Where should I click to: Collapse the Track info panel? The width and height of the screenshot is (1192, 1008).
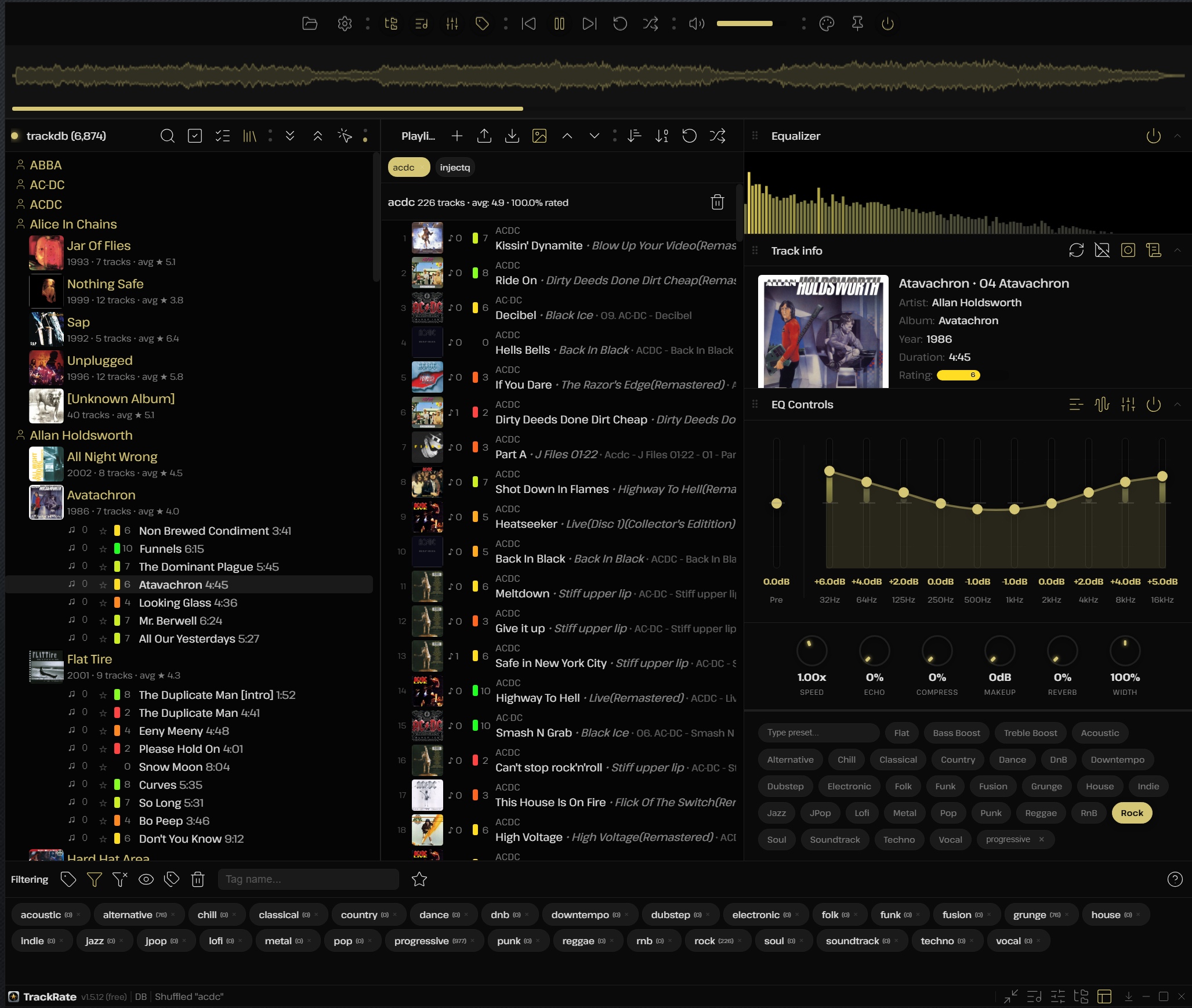coord(1177,250)
